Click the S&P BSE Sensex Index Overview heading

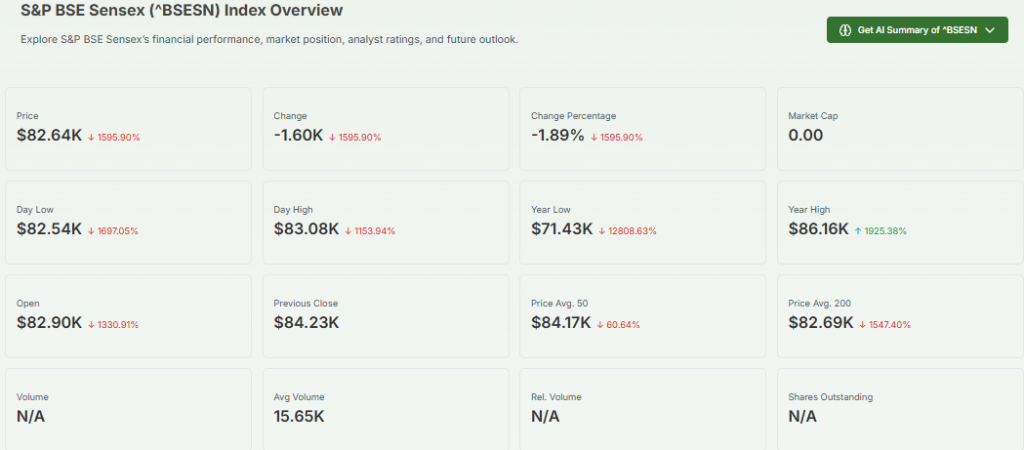coord(181,11)
